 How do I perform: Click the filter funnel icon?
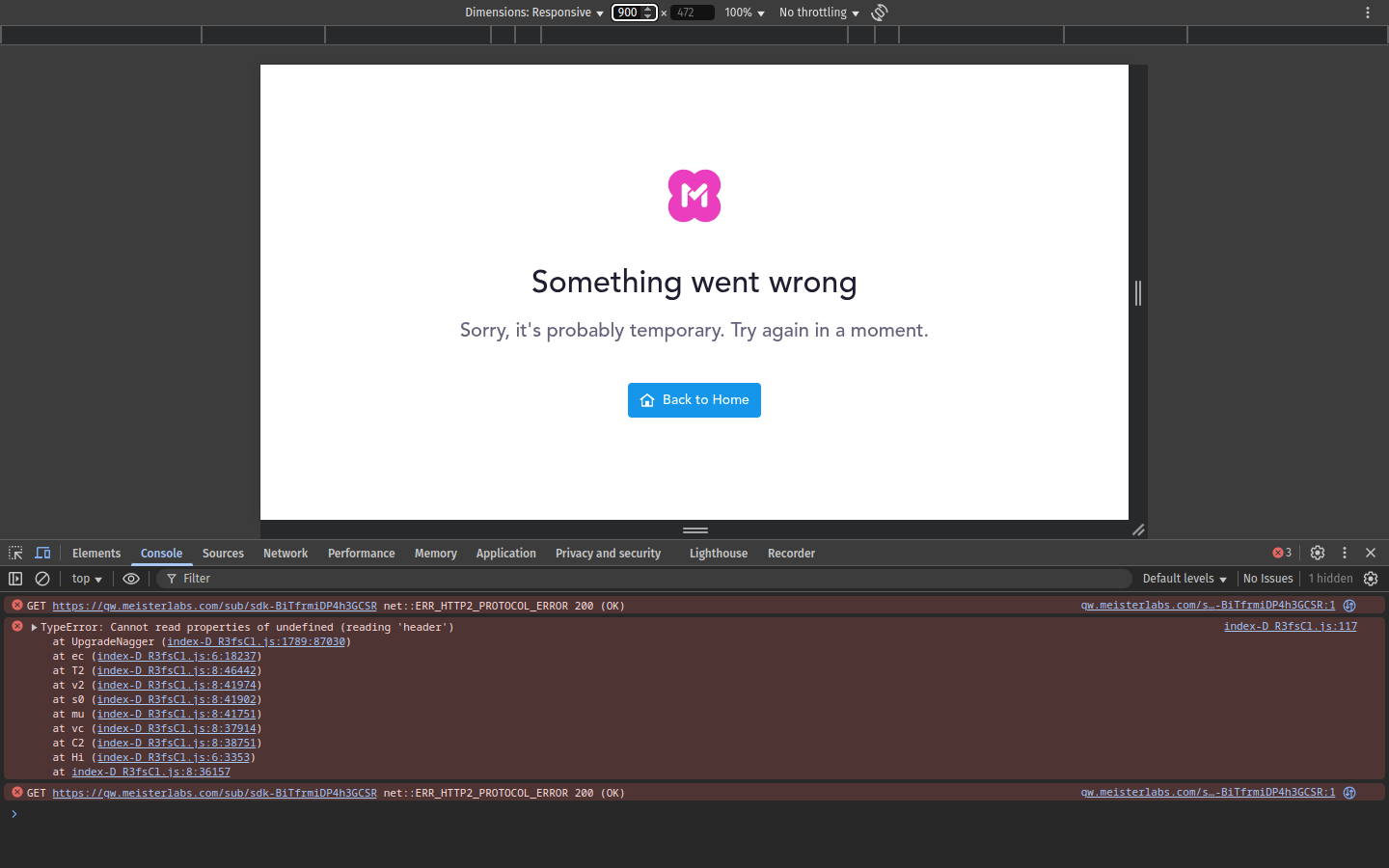[x=172, y=579]
